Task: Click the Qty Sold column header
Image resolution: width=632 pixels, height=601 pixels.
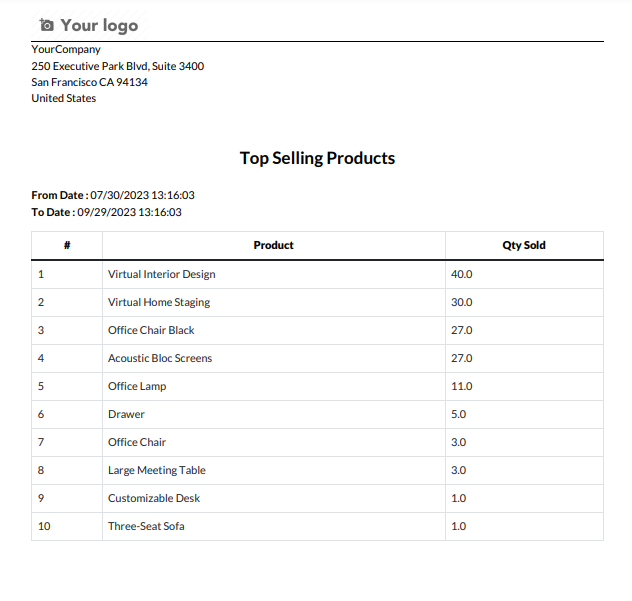Action: click(x=523, y=245)
